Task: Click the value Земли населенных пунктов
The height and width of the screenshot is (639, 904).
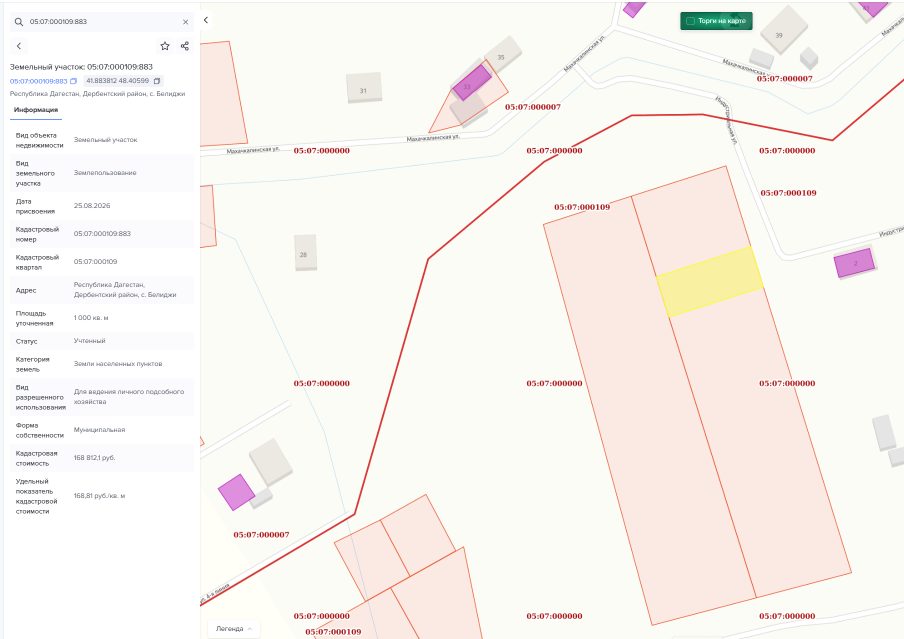Action: [118, 364]
